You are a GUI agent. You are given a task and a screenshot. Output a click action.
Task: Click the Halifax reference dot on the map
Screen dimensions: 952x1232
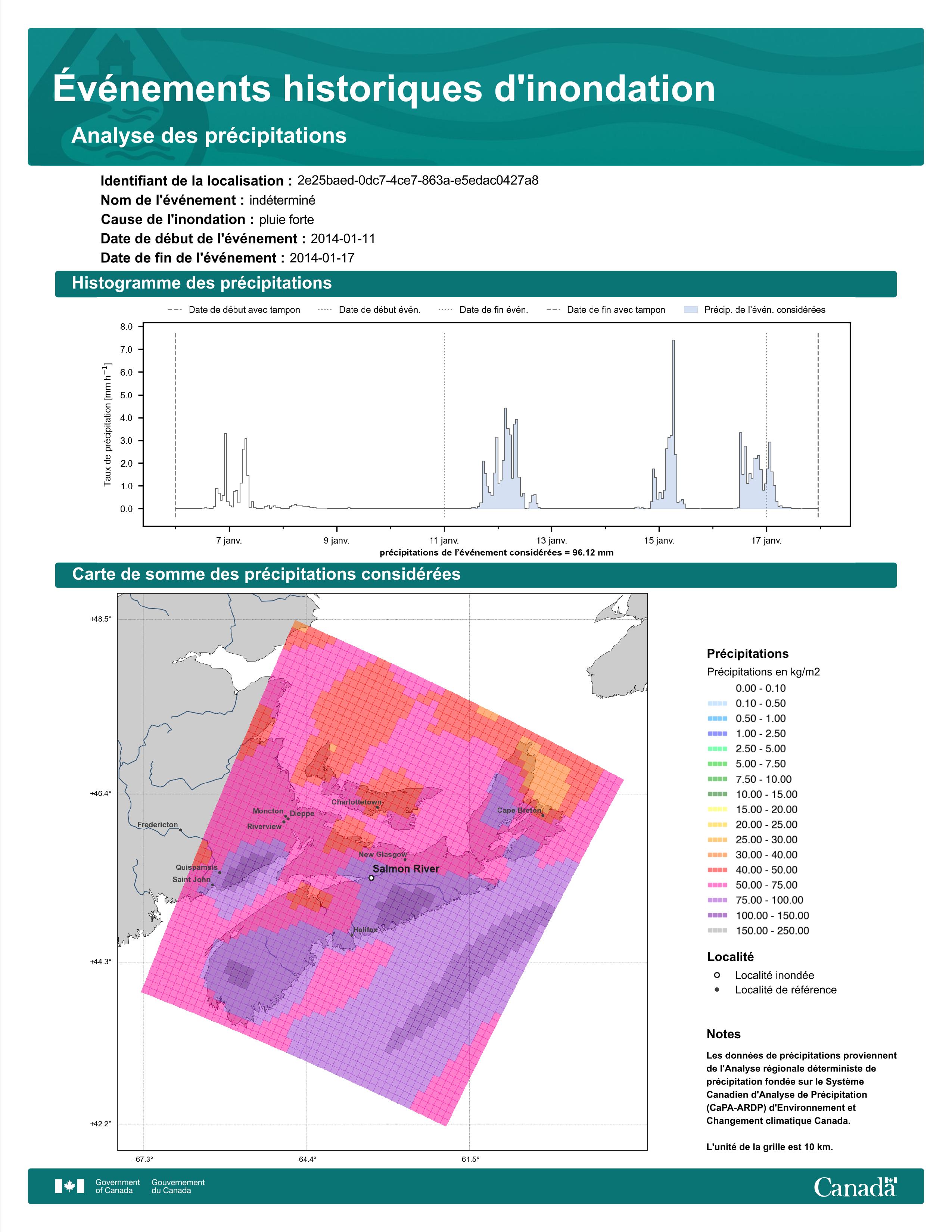pyautogui.click(x=352, y=935)
